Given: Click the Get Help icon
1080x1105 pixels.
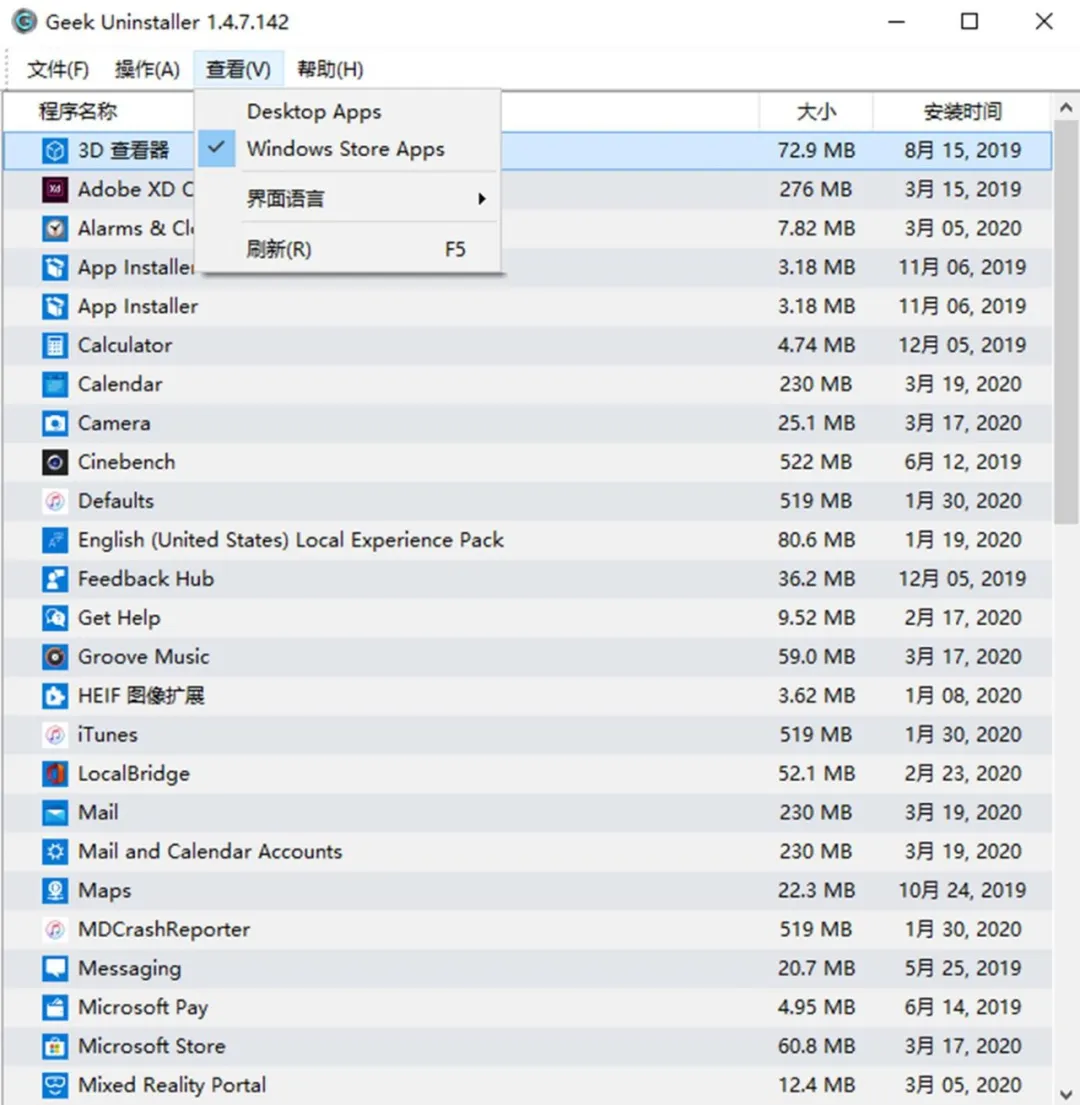Looking at the screenshot, I should (x=55, y=618).
